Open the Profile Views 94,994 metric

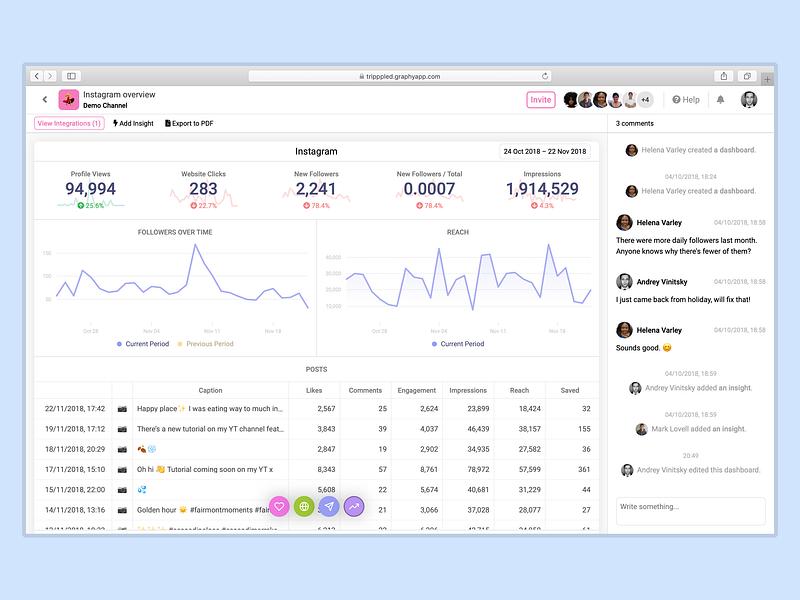pyautogui.click(x=90, y=190)
